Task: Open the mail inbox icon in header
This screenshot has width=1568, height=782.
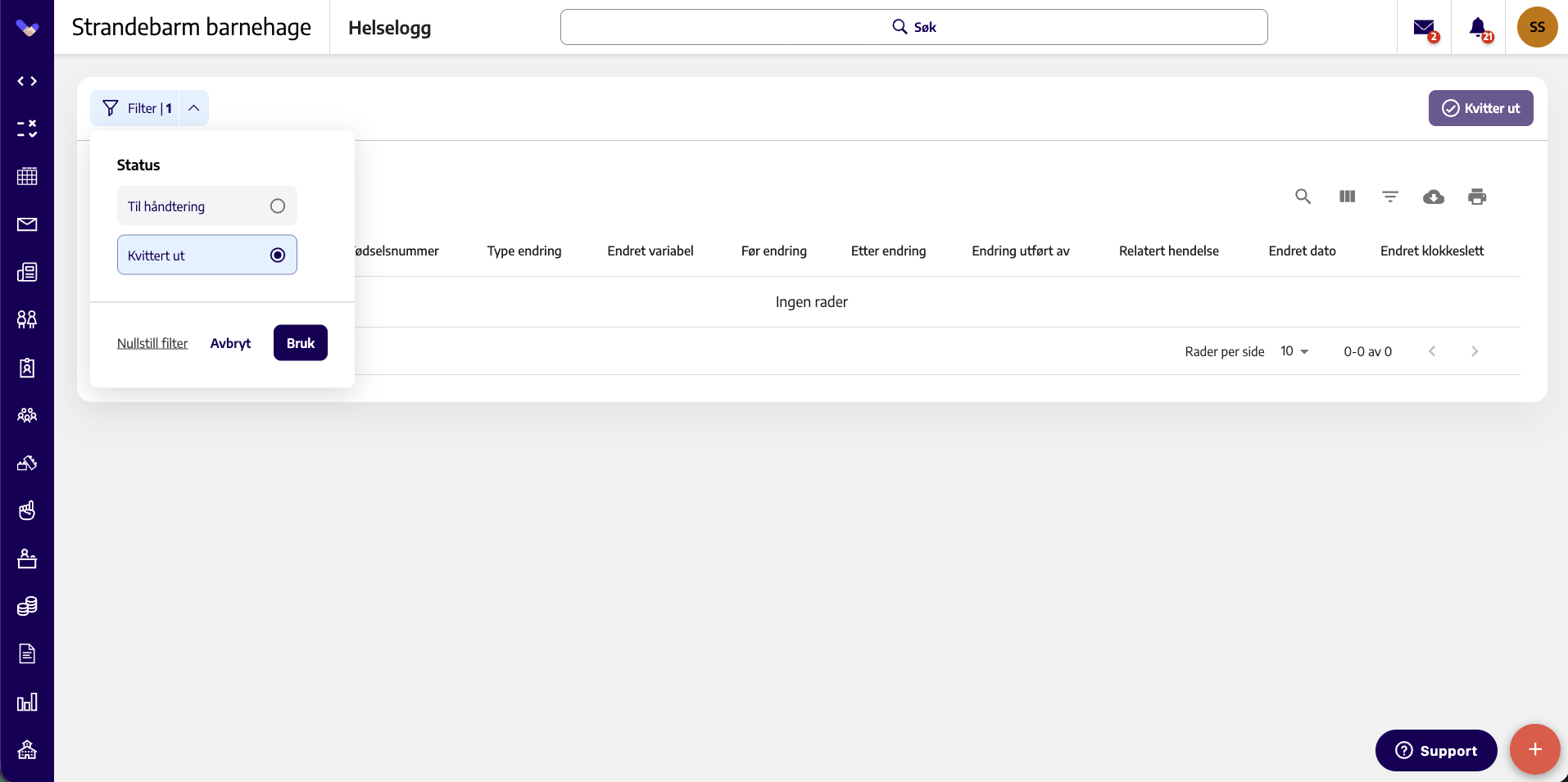Action: coord(1424,28)
